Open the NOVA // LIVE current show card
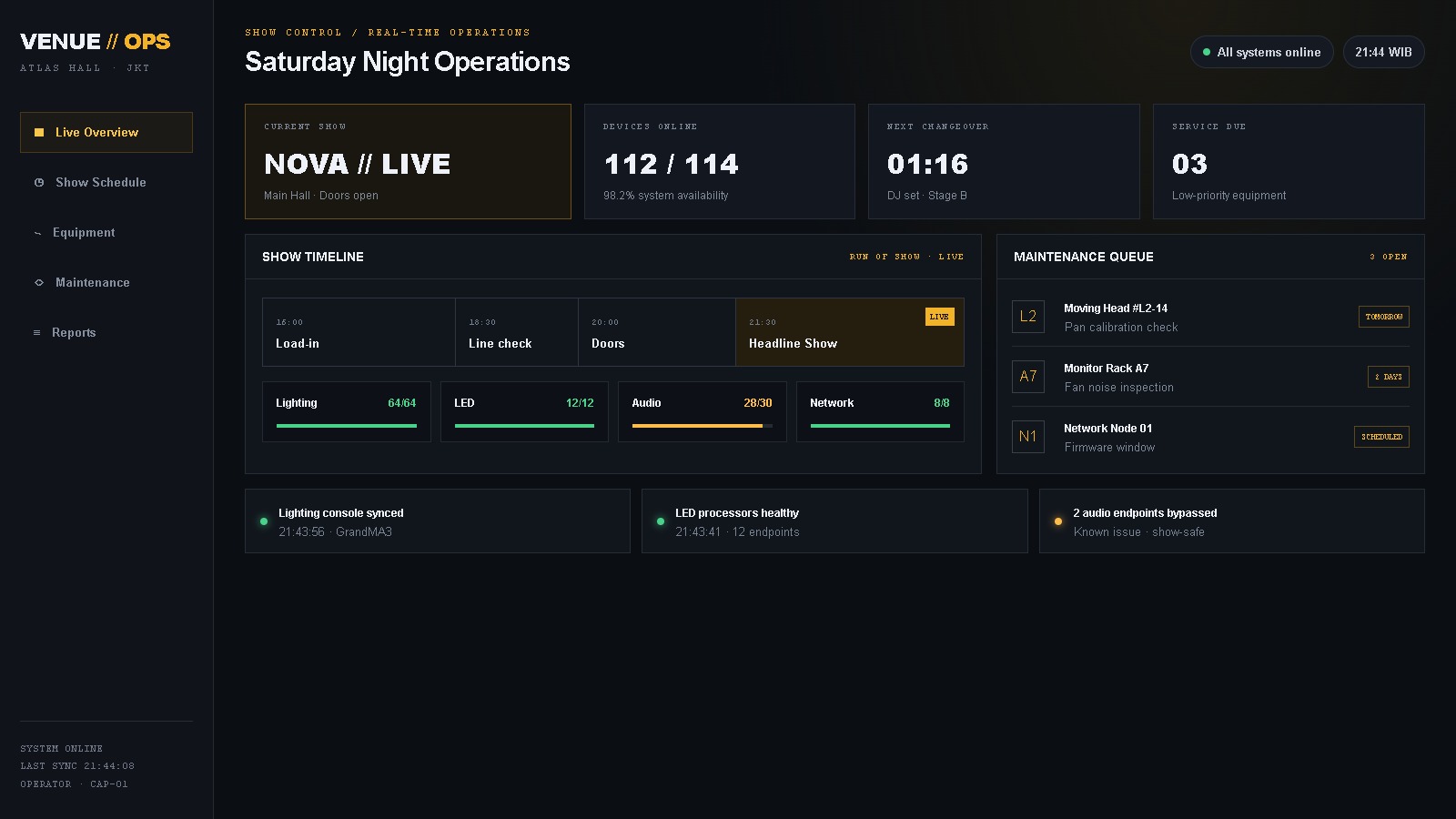1456x819 pixels. click(x=408, y=161)
